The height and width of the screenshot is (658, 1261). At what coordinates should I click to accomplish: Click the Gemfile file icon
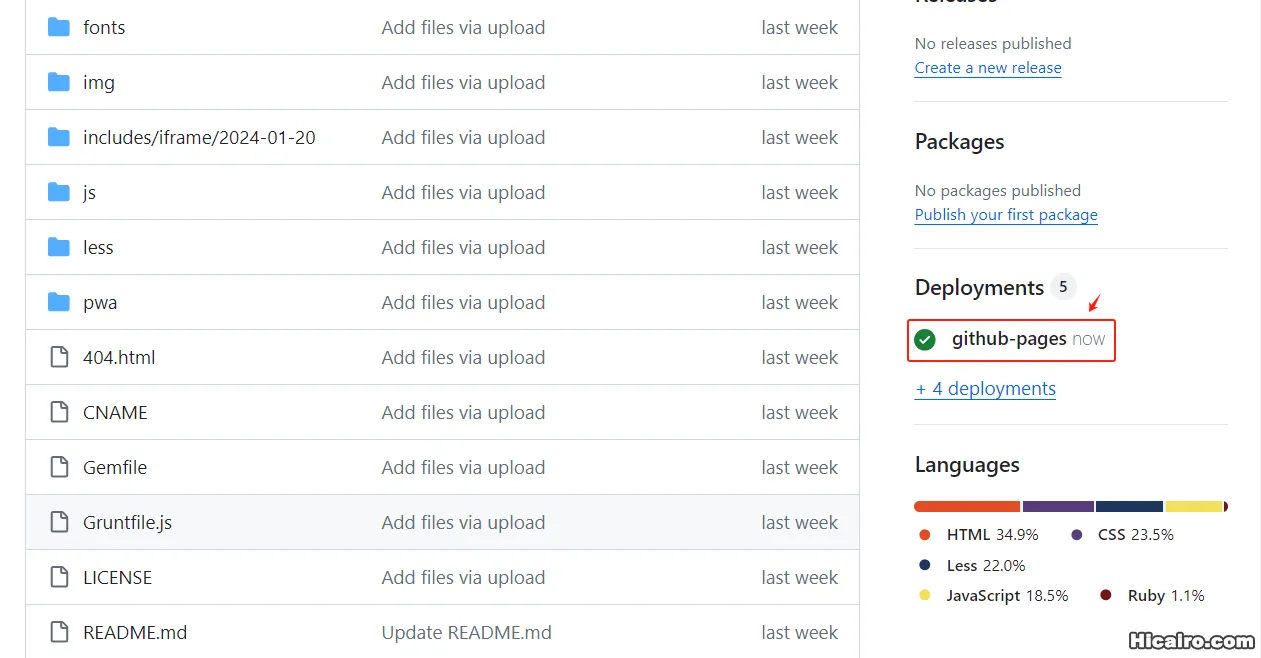tap(58, 467)
